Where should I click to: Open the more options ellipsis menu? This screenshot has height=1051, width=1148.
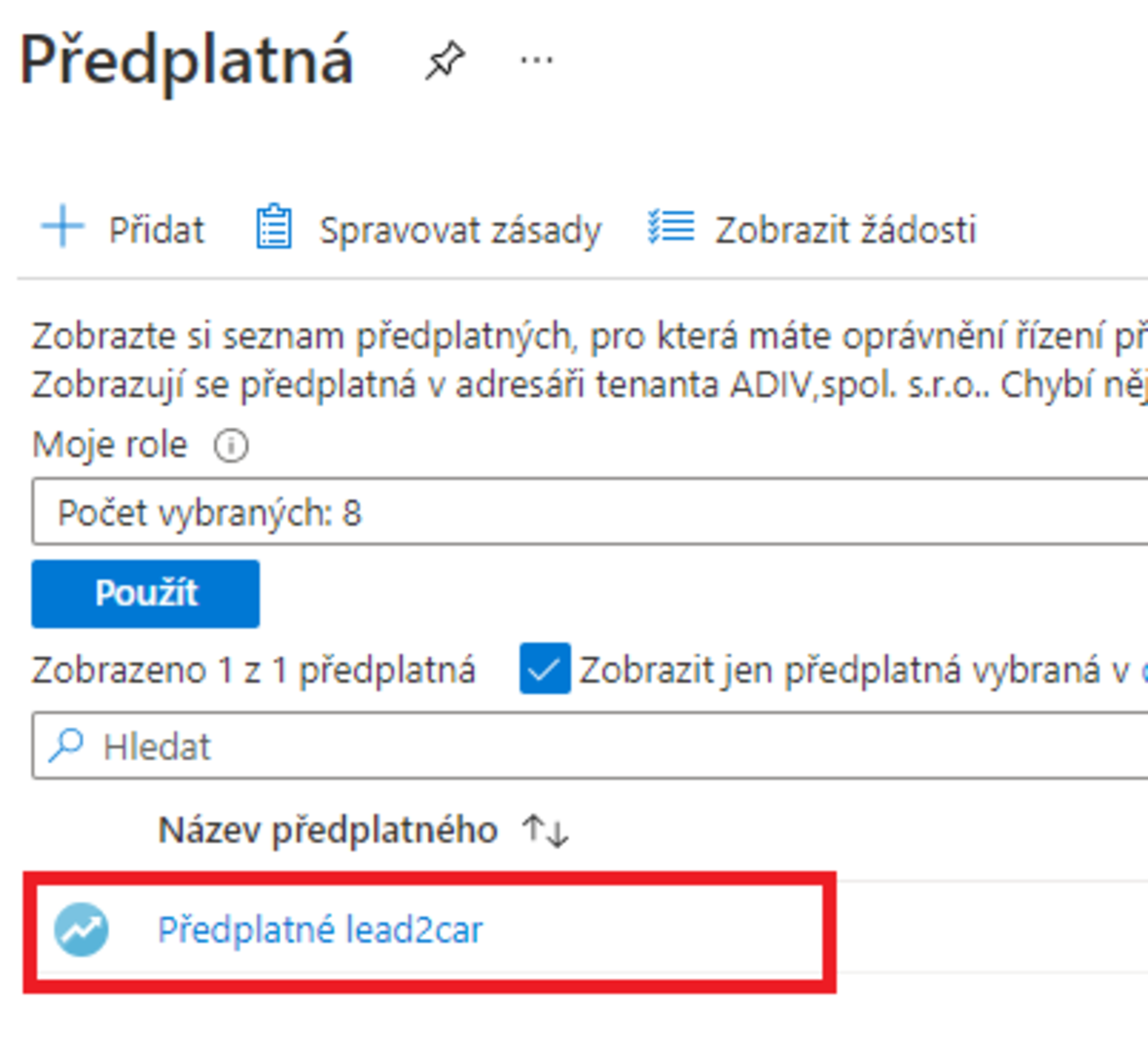coord(536,61)
